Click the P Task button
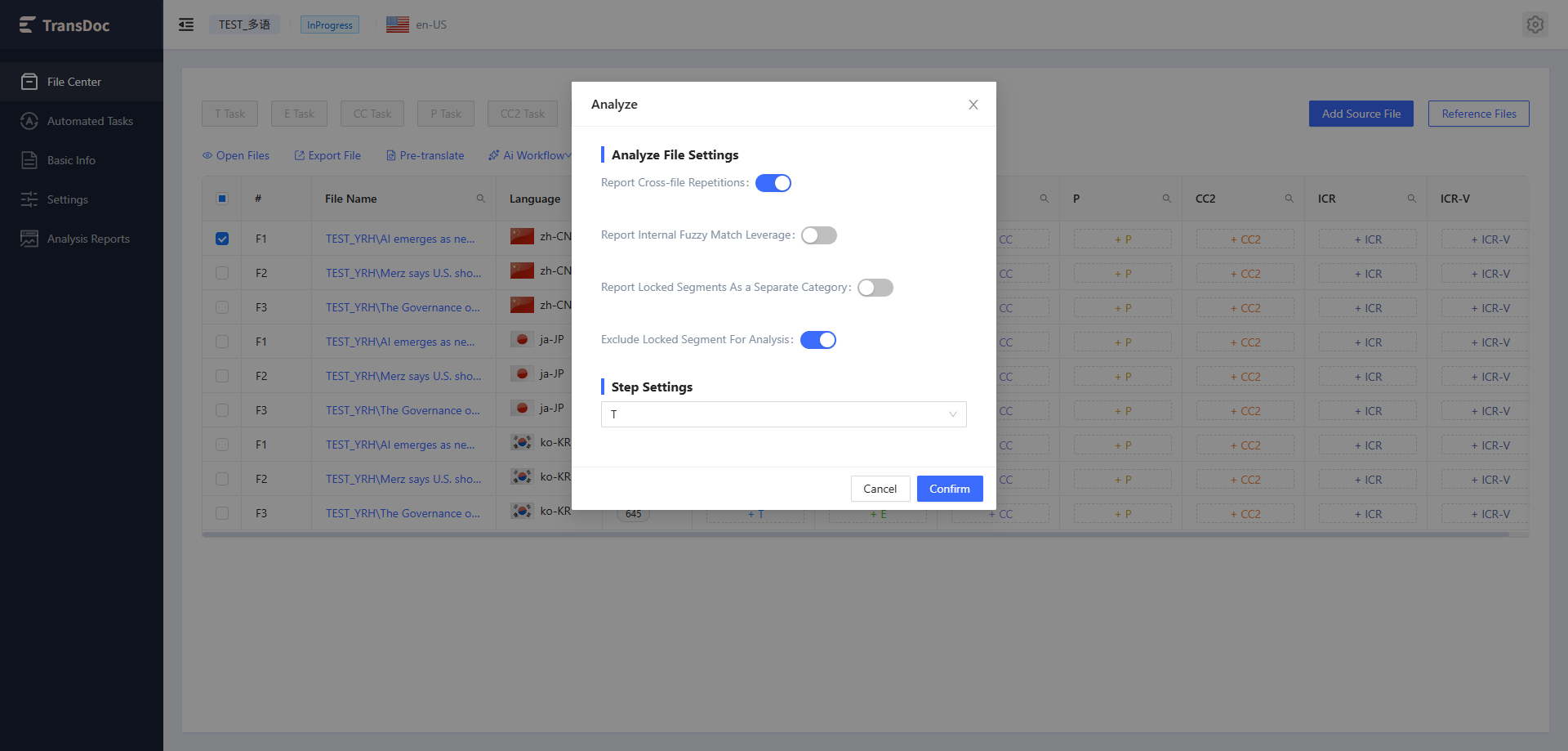 (x=446, y=114)
